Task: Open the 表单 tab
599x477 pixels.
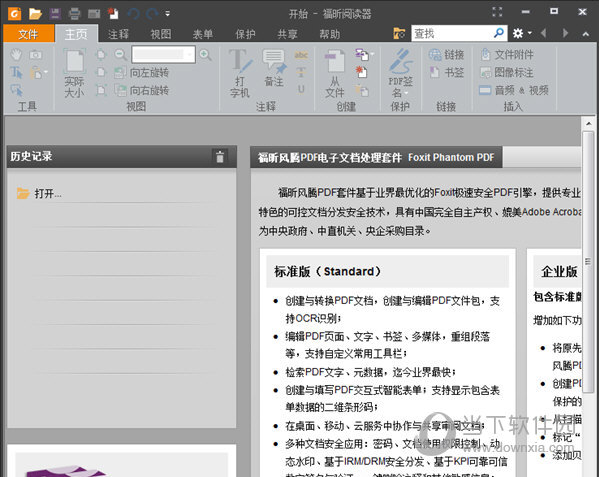Action: pyautogui.click(x=203, y=34)
